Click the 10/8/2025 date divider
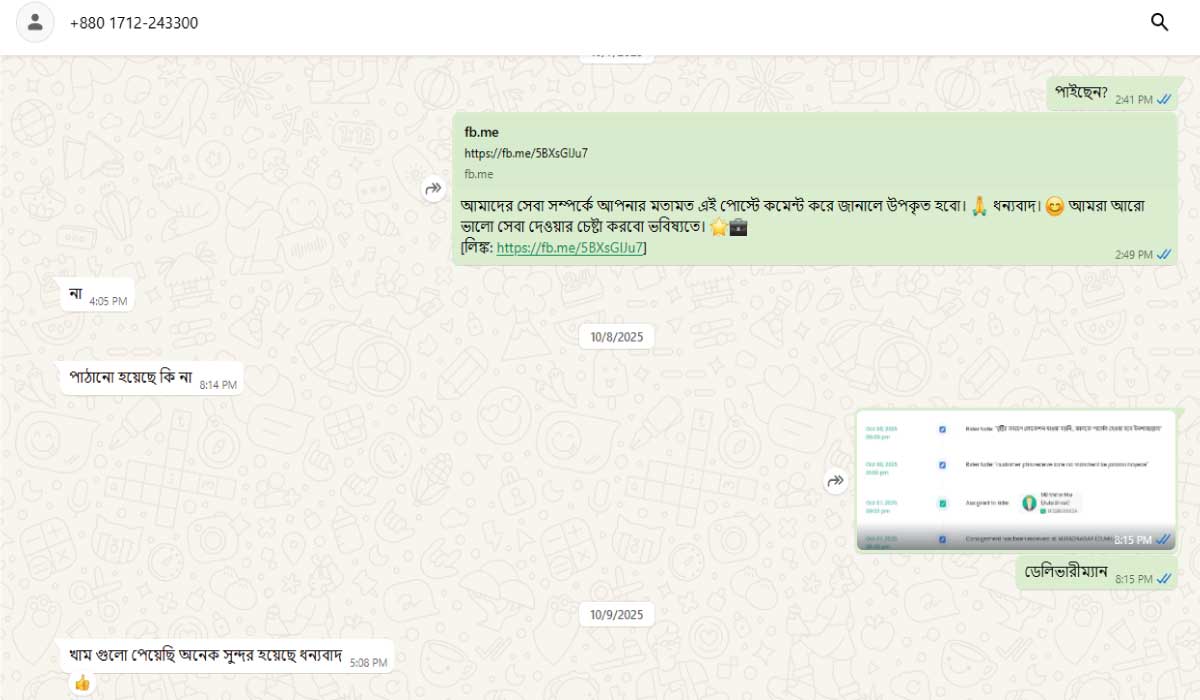The width and height of the screenshot is (1200, 700). click(617, 336)
